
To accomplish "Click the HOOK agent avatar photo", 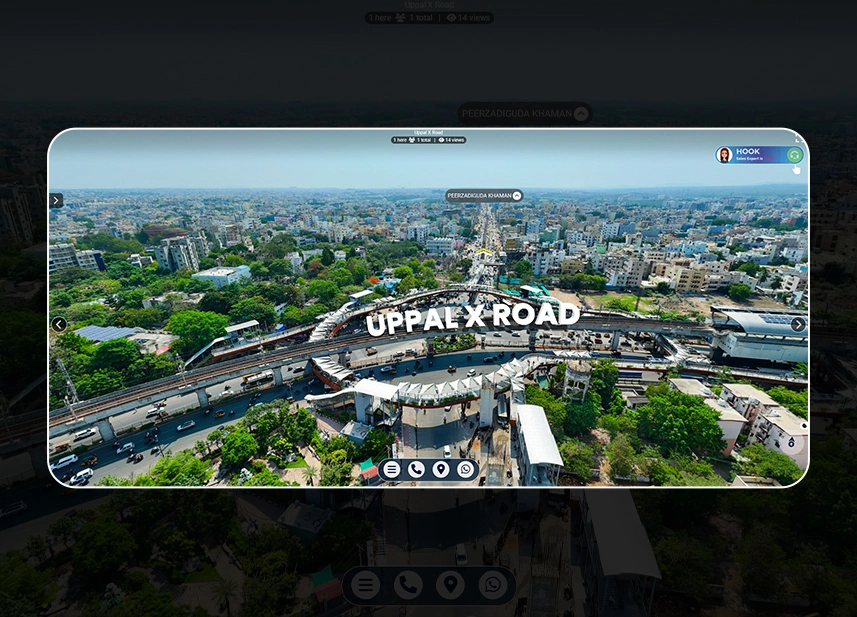I will 725,155.
